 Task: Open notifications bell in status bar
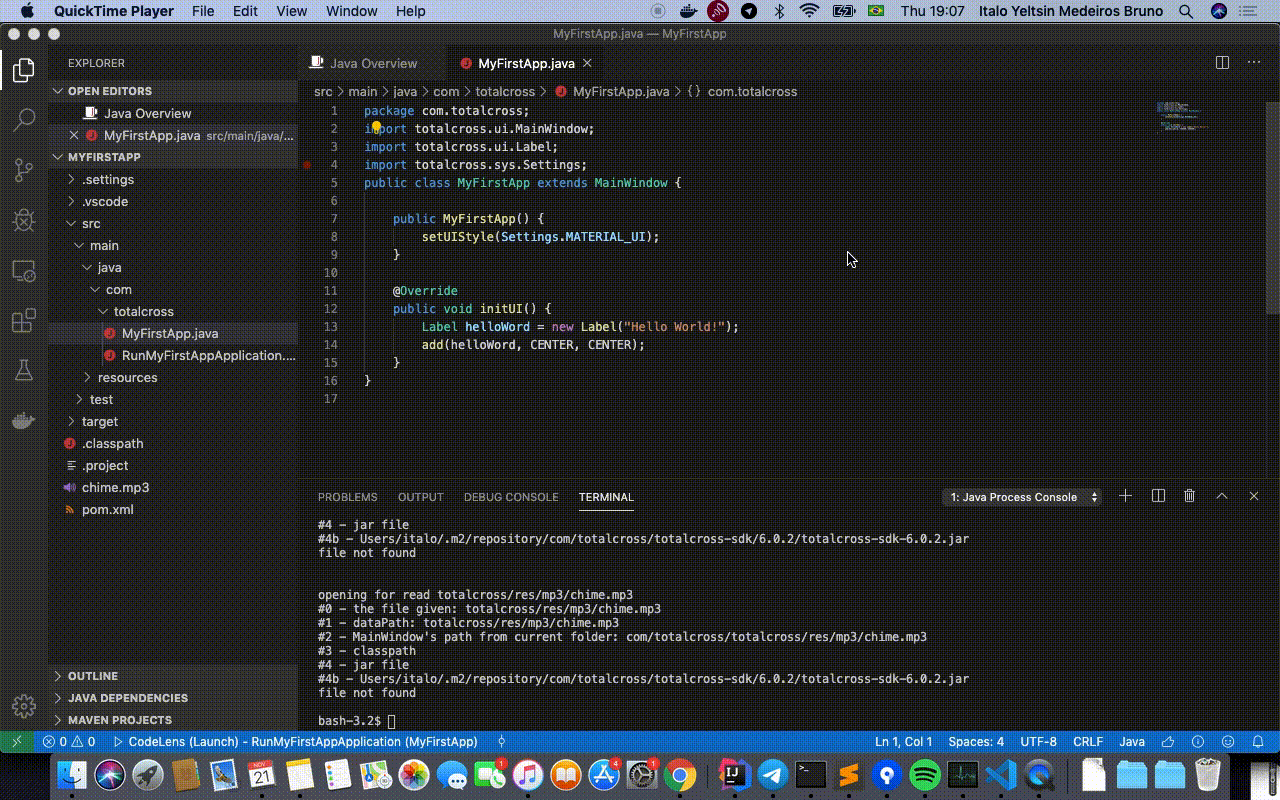tap(1259, 742)
